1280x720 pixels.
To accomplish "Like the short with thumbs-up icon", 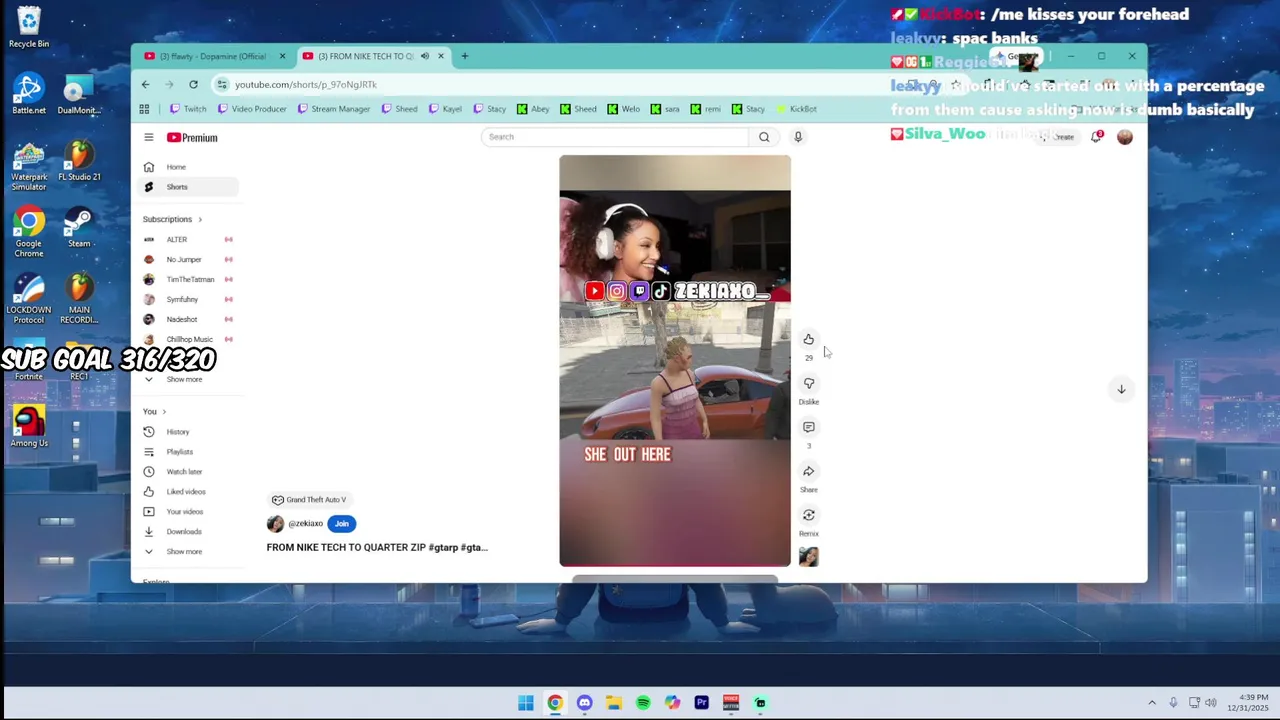I will pos(808,339).
